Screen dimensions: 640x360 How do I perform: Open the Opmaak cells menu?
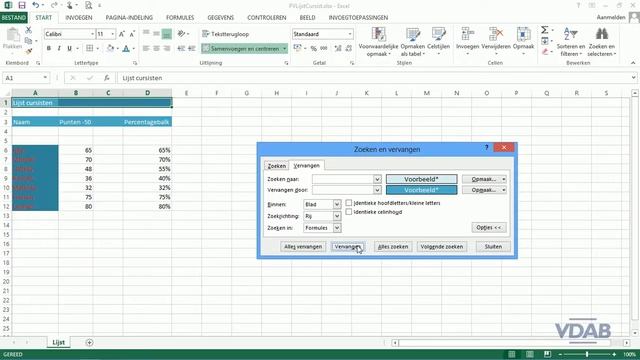[523, 42]
